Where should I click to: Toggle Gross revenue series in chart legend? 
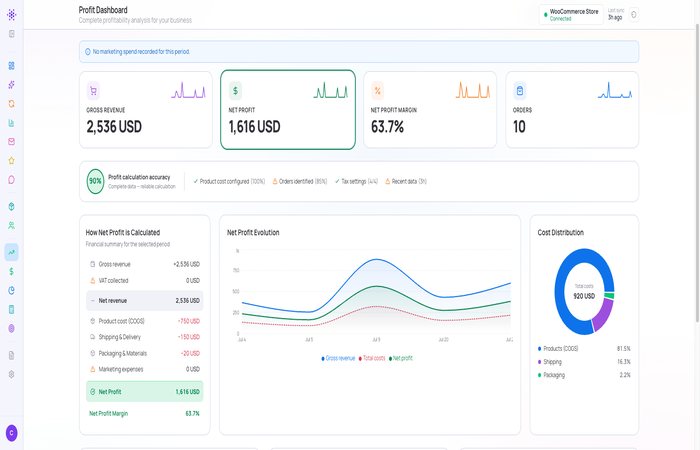(x=338, y=358)
